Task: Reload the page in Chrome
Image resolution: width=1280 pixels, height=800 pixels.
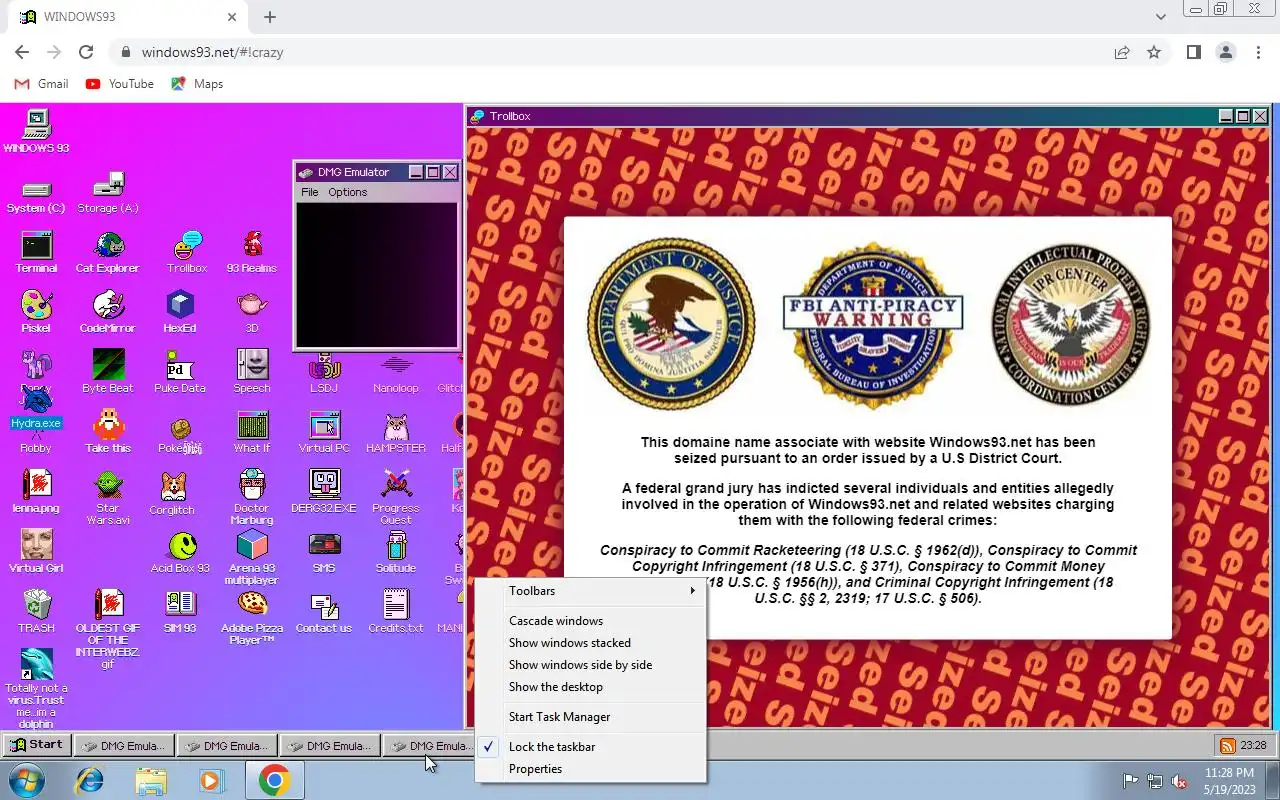Action: coord(86,52)
